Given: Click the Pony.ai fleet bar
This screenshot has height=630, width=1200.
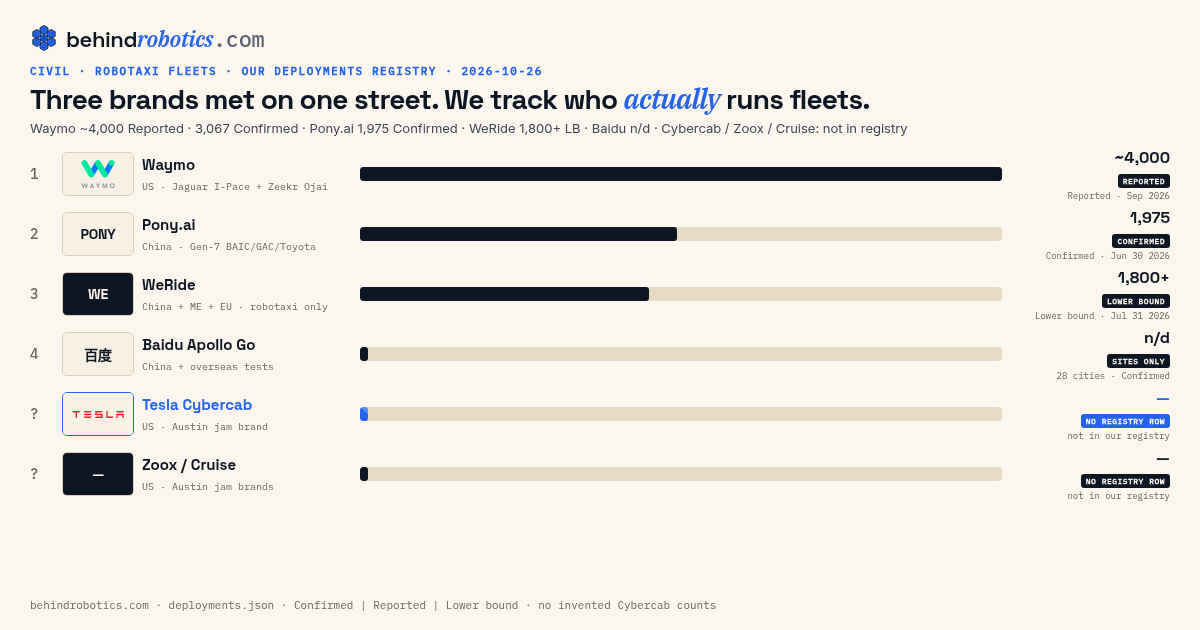Looking at the screenshot, I should [x=681, y=234].
